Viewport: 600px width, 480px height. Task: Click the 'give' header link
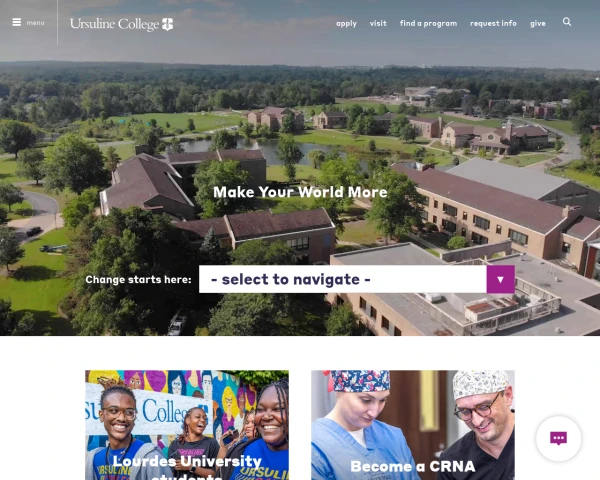pyautogui.click(x=538, y=24)
